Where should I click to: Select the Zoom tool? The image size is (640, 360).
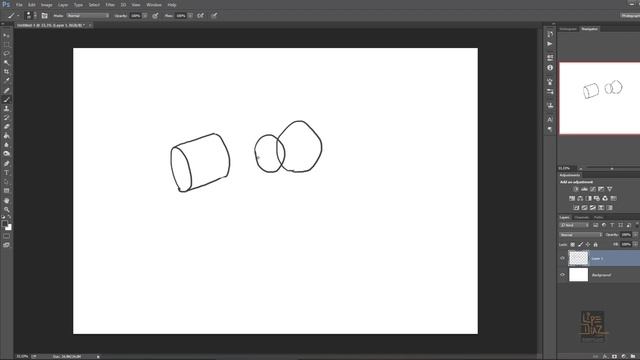pyautogui.click(x=7, y=209)
